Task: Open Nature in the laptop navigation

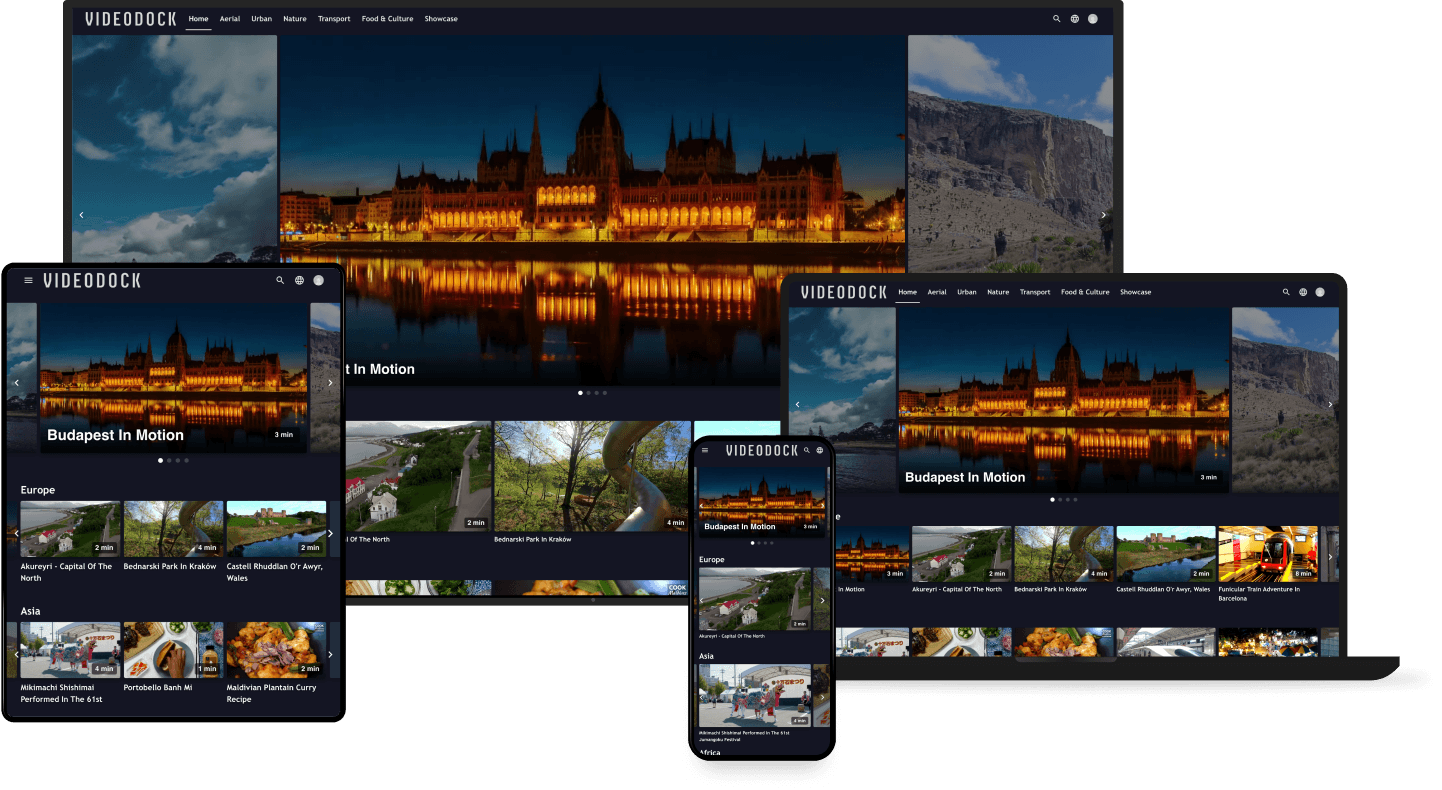Action: [x=998, y=292]
